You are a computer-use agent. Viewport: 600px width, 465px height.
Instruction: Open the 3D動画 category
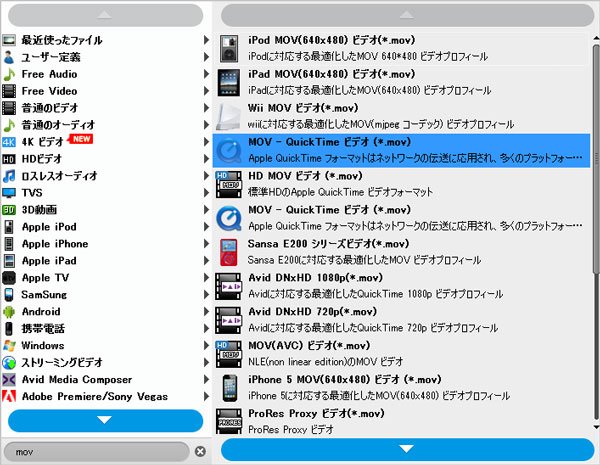[40, 210]
